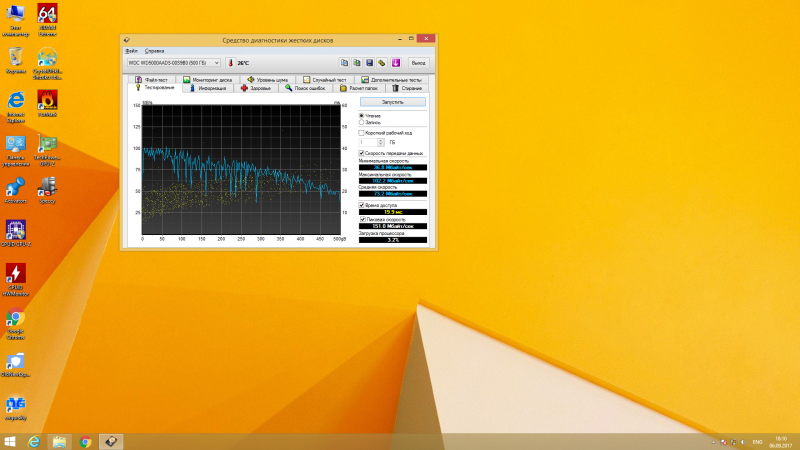The width and height of the screenshot is (800, 450).
Task: Click the Recycle Bin desktop icon
Action: [x=16, y=58]
